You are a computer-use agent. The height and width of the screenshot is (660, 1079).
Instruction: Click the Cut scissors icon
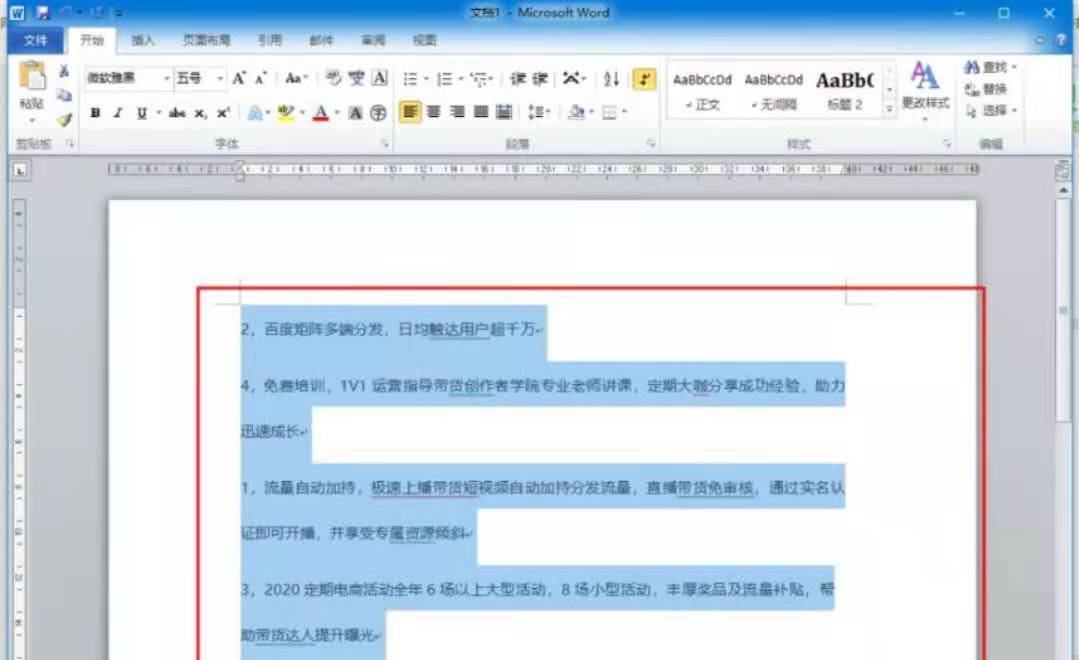tap(64, 72)
